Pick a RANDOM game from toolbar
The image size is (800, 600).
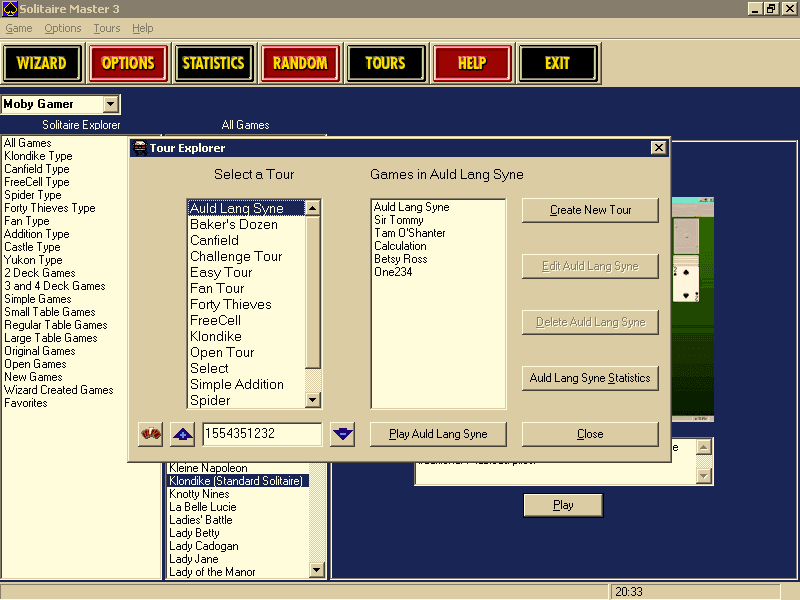300,63
